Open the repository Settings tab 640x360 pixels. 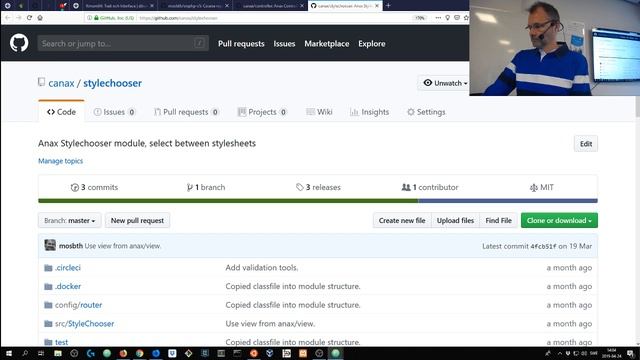click(x=426, y=112)
